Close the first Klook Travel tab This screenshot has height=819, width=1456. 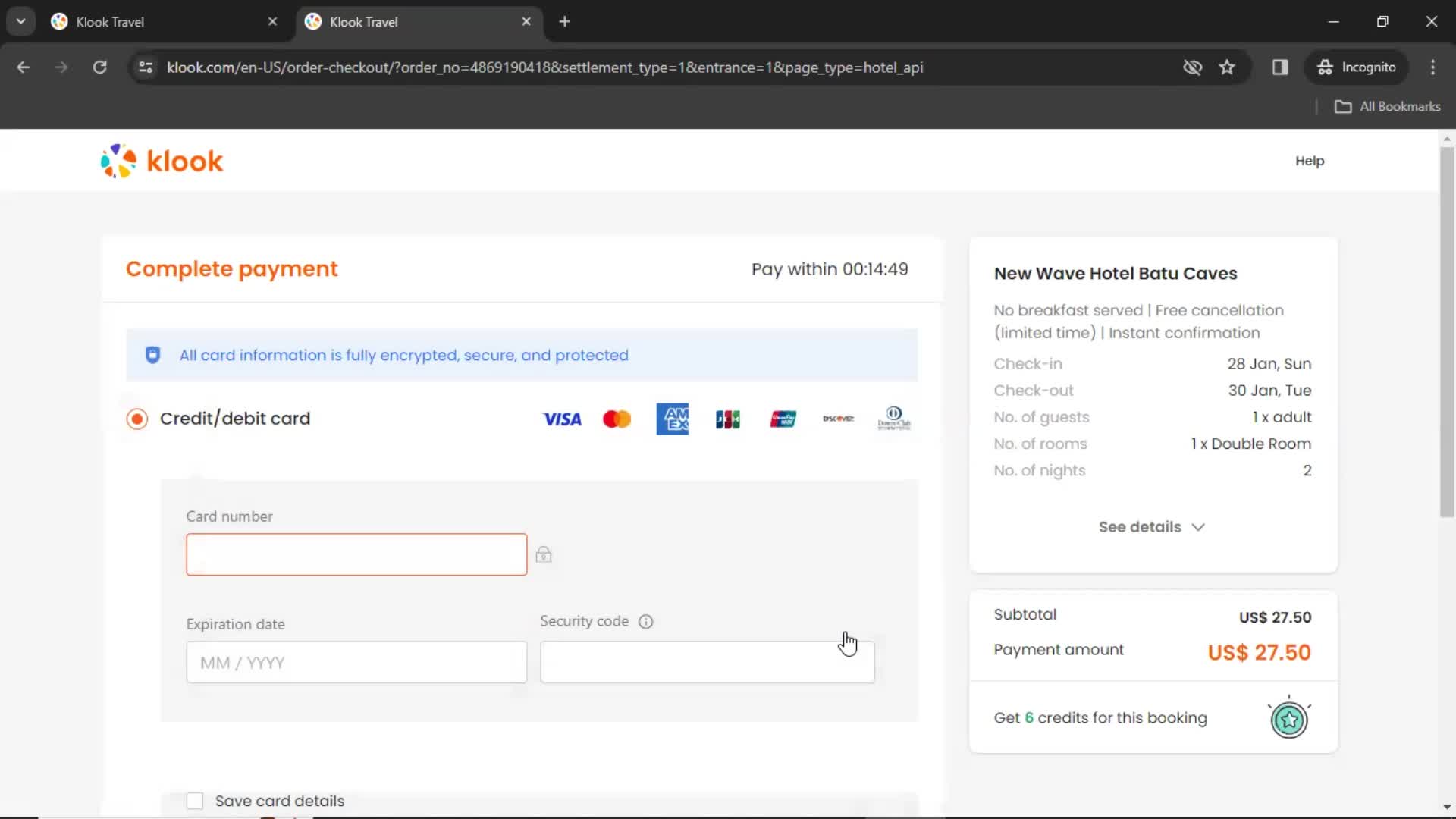click(x=273, y=22)
